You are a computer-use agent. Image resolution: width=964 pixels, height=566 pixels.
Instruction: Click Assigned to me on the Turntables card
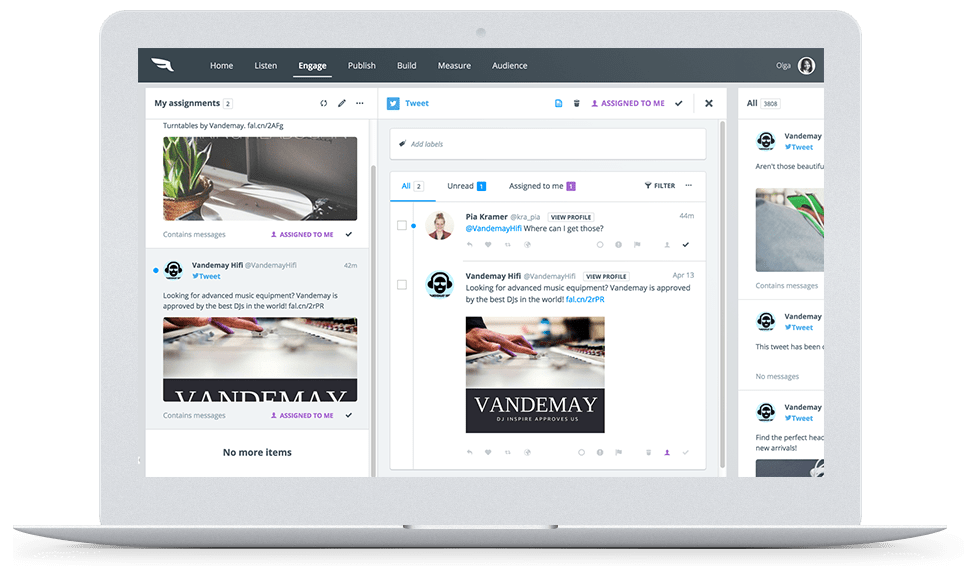[302, 234]
